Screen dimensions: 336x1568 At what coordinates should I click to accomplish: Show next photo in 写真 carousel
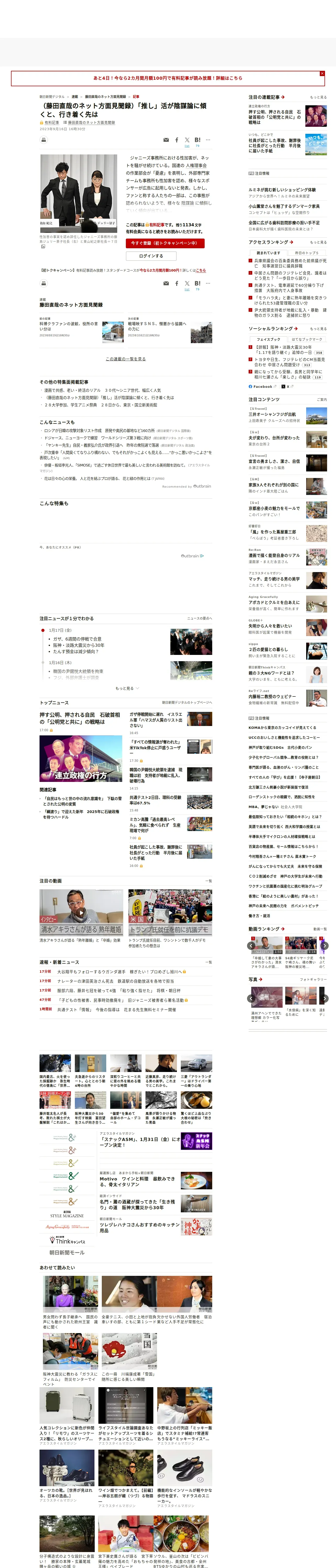[x=324, y=998]
